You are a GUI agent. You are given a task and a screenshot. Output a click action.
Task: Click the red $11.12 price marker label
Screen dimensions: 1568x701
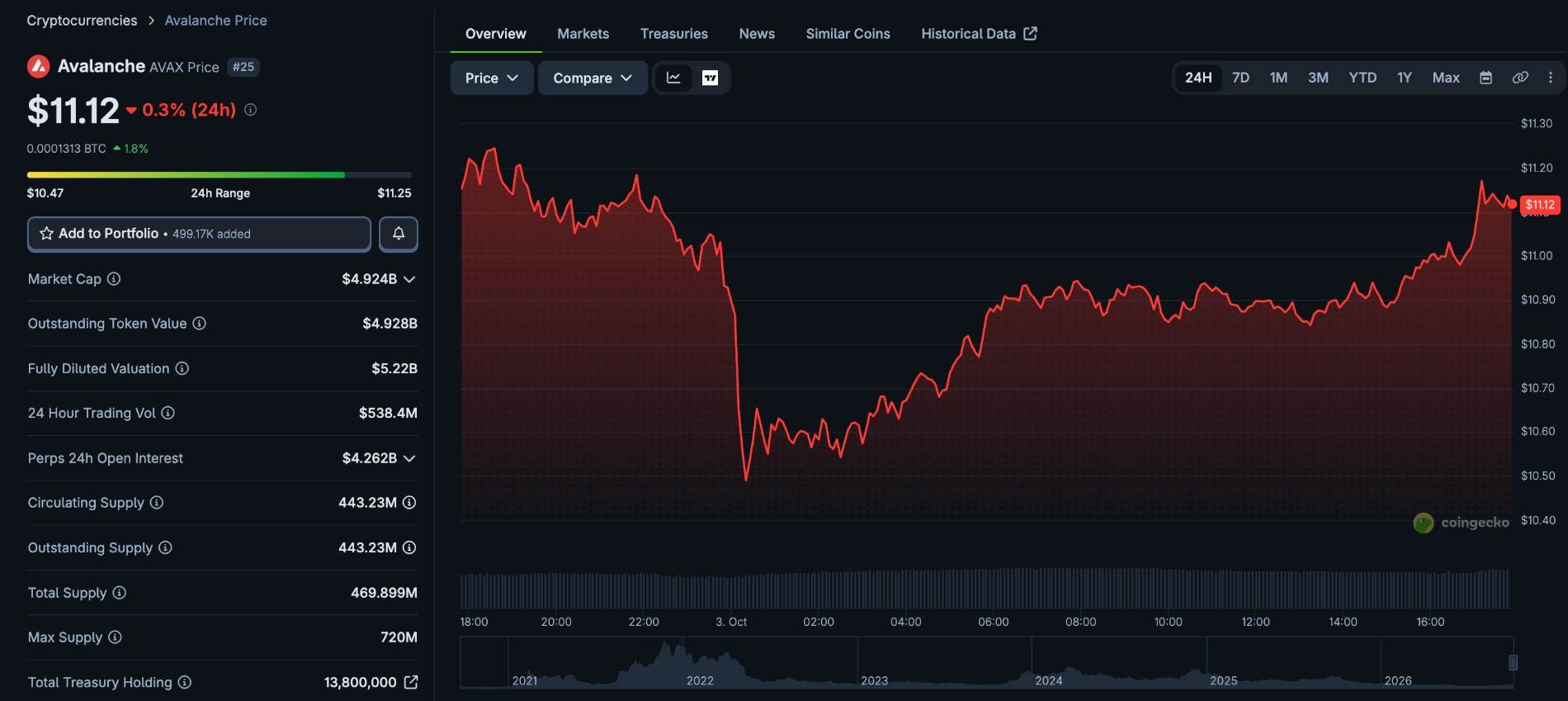click(x=1540, y=204)
